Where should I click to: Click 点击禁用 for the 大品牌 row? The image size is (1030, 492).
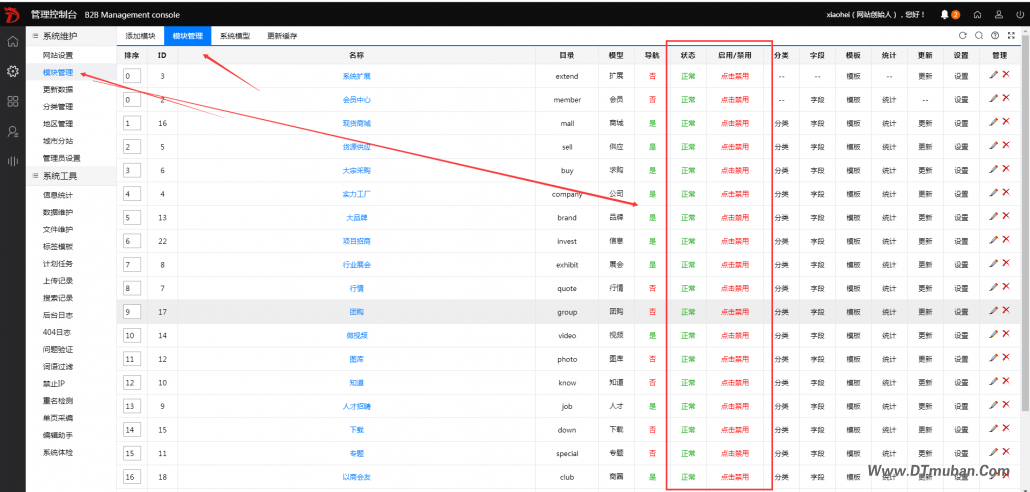click(x=735, y=217)
